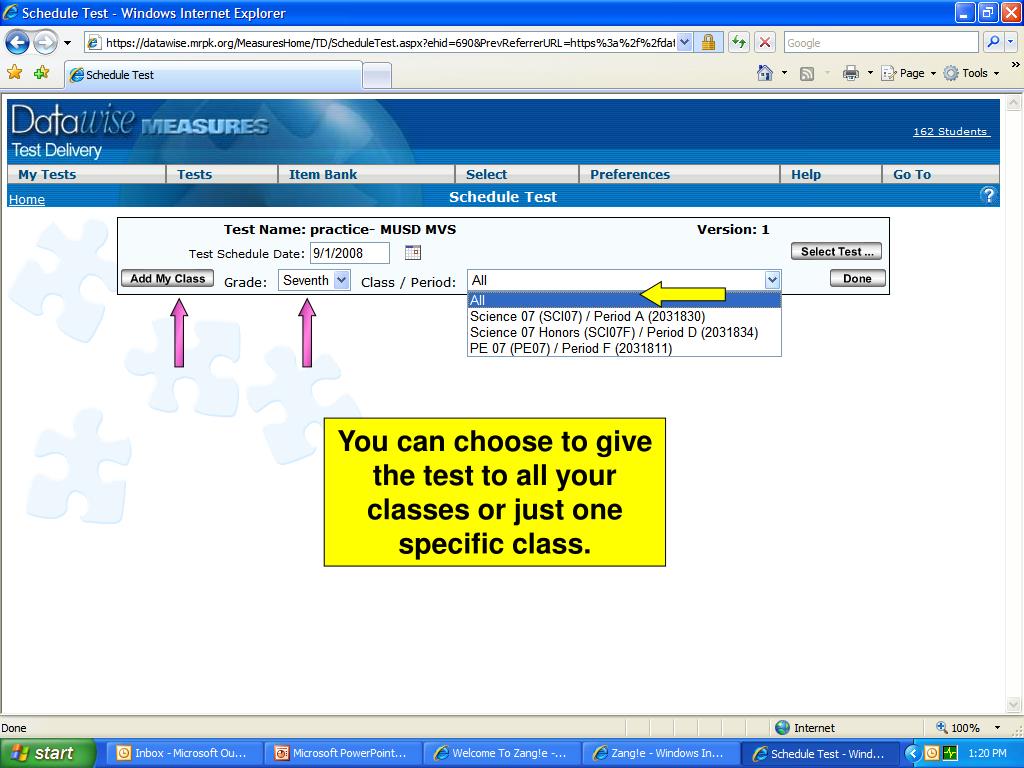Click the browser Back arrow button
1024x768 pixels.
pyautogui.click(x=17, y=43)
